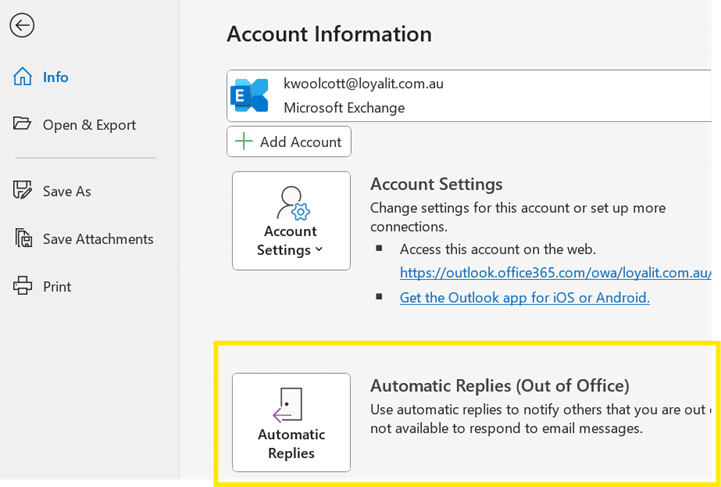Click the Open & Export folder icon

(x=22, y=124)
